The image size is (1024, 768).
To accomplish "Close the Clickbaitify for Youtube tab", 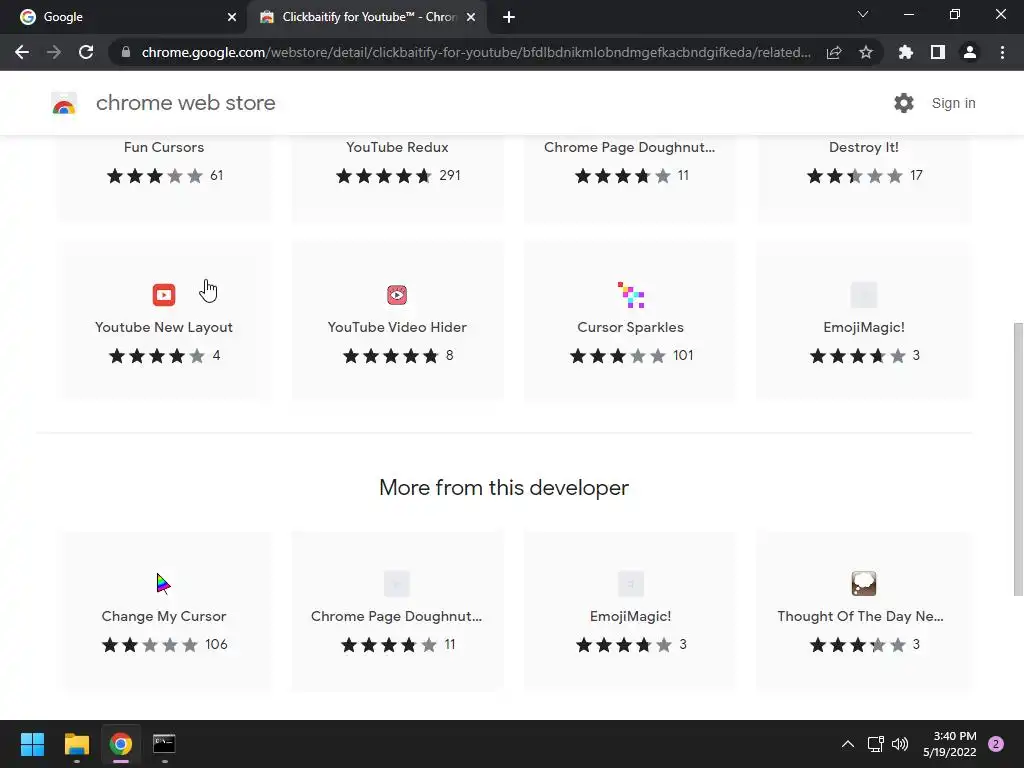I will 471,17.
